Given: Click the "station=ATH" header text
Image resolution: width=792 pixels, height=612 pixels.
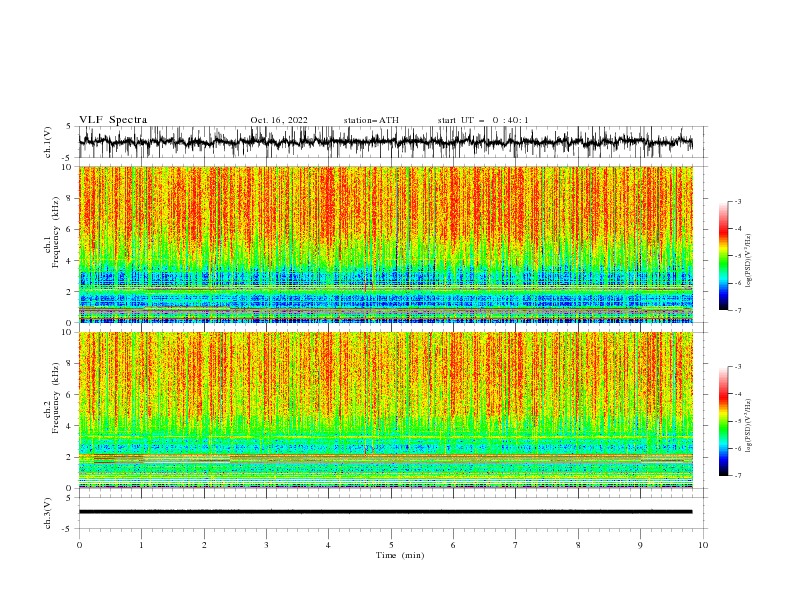Looking at the screenshot, I should [371, 120].
